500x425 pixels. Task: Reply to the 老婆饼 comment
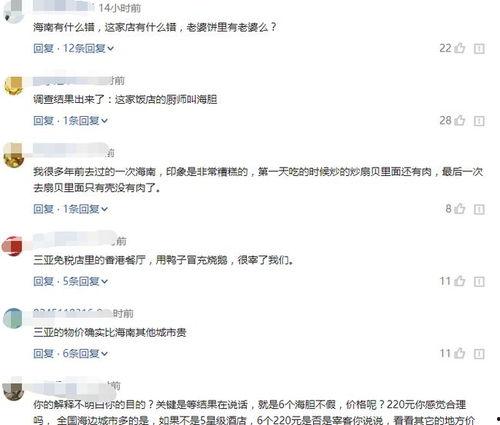tap(44, 48)
